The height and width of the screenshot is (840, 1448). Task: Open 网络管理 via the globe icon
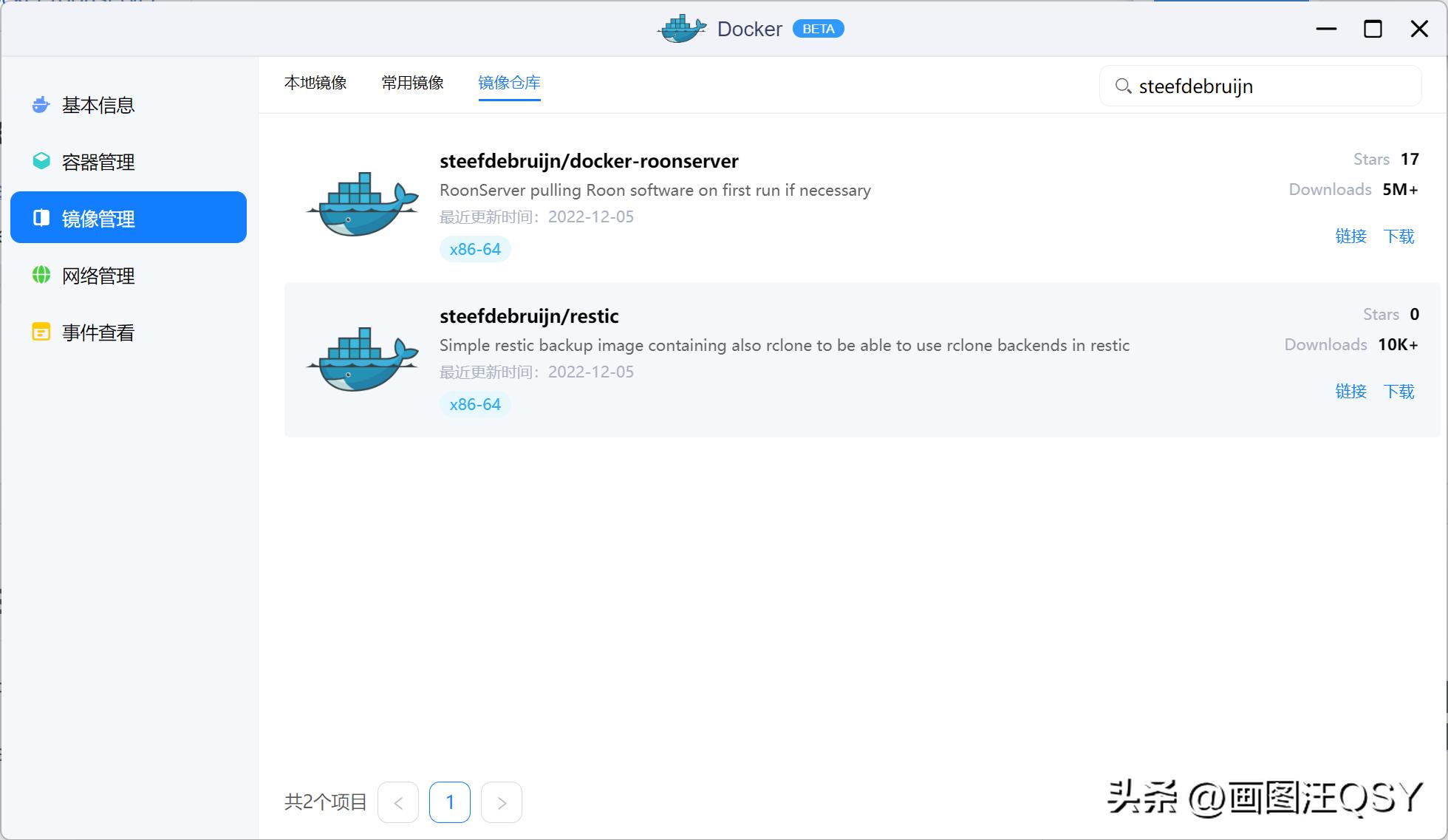coord(41,275)
